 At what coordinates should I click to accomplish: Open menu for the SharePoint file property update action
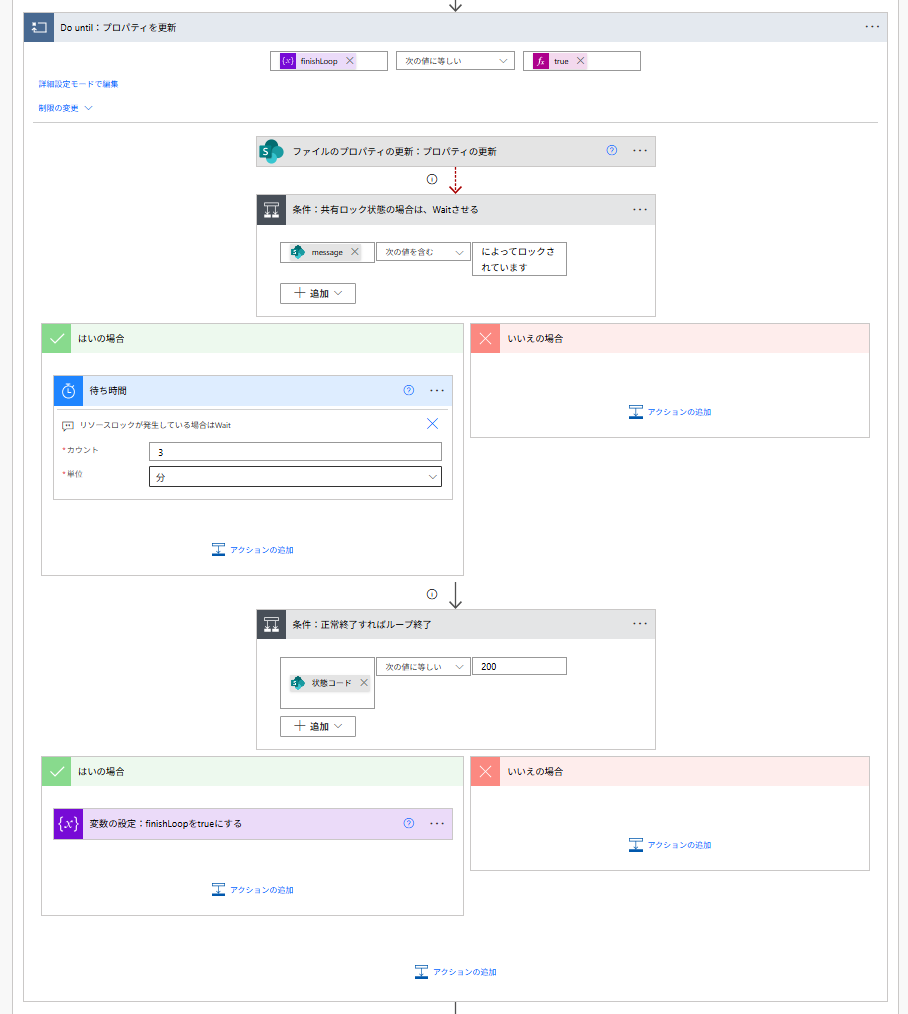click(641, 151)
